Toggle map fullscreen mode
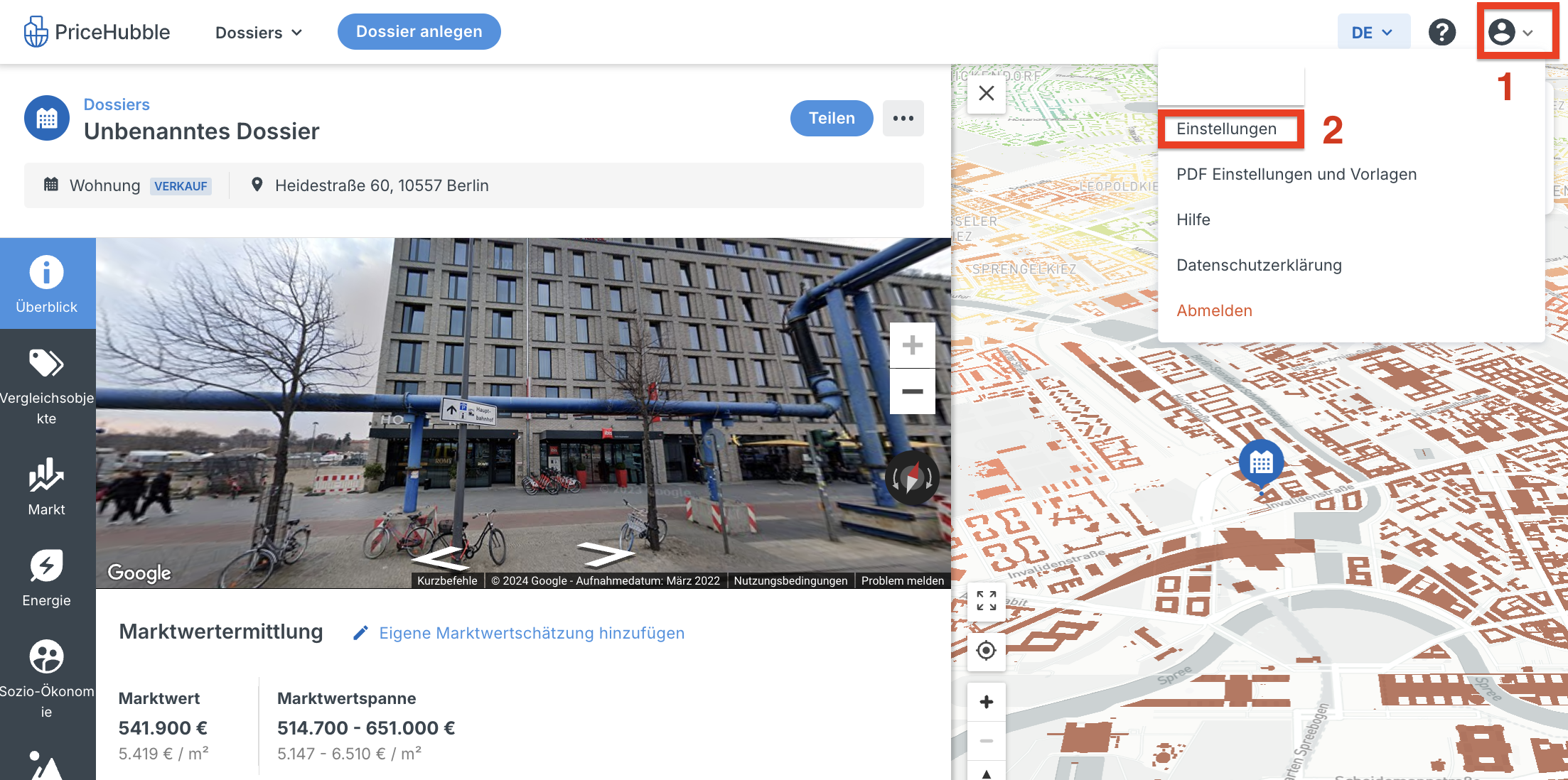The height and width of the screenshot is (780, 1568). [987, 600]
